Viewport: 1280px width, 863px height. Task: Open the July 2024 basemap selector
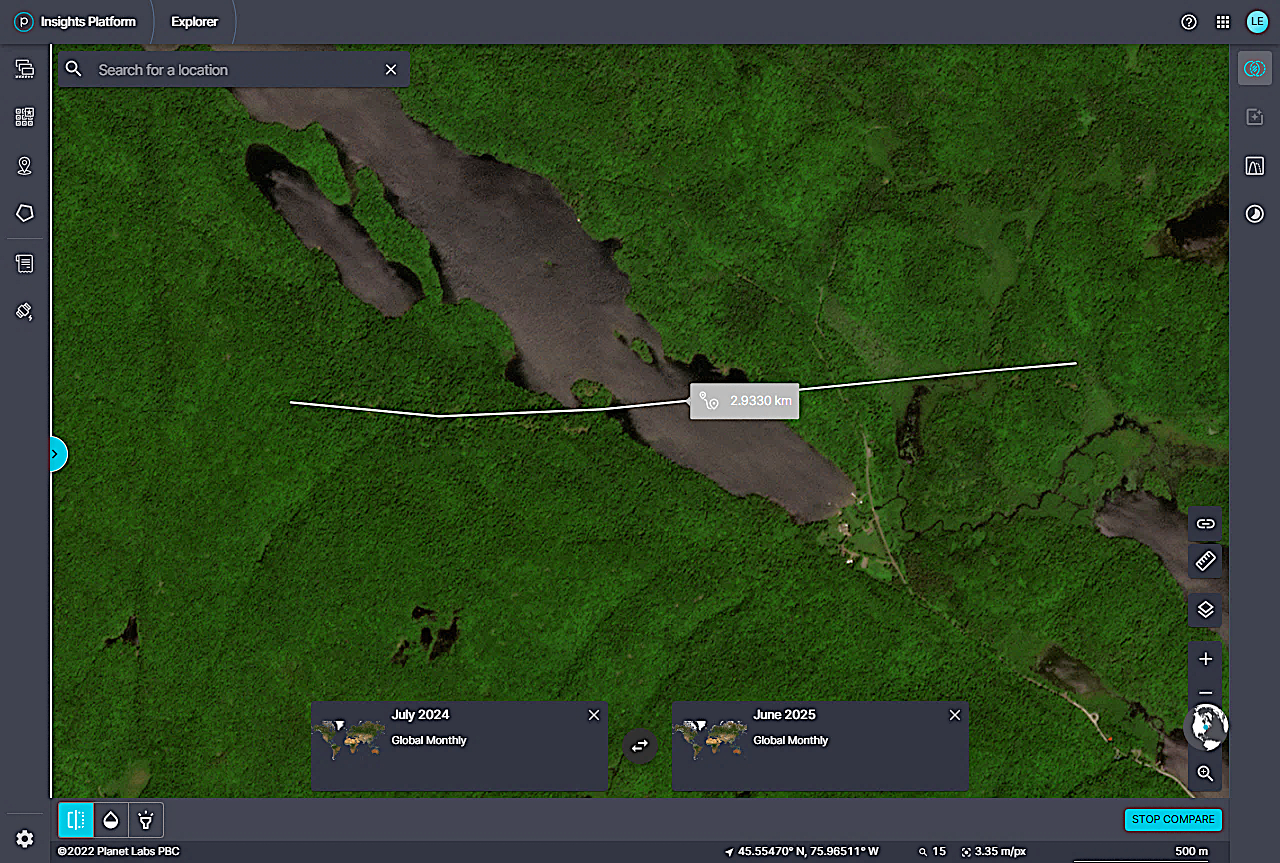[458, 745]
